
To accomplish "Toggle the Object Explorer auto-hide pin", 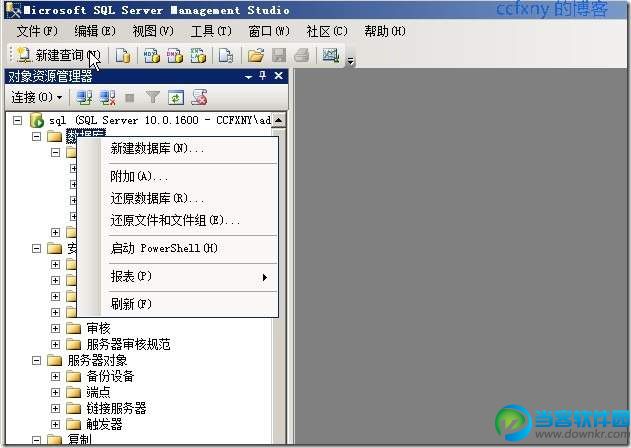I will [x=263, y=75].
